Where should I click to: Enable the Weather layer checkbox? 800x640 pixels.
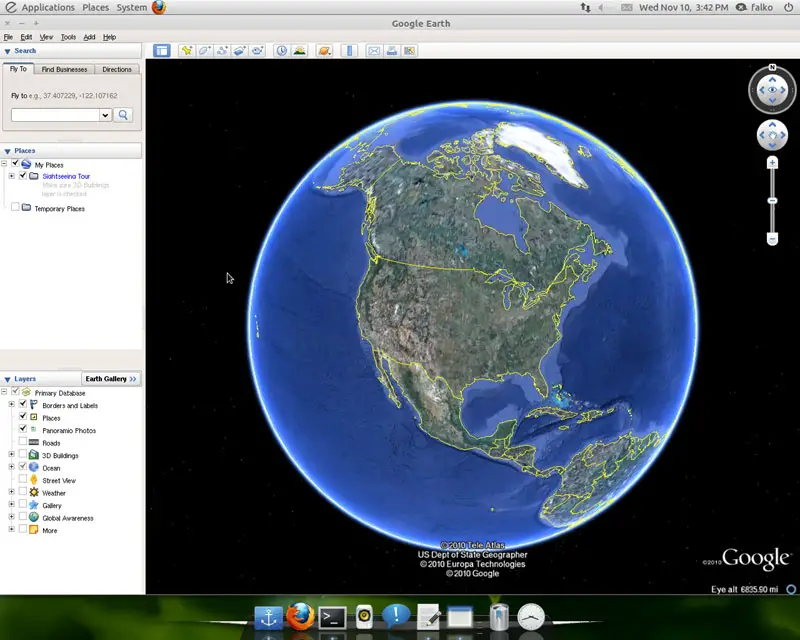pos(23,491)
